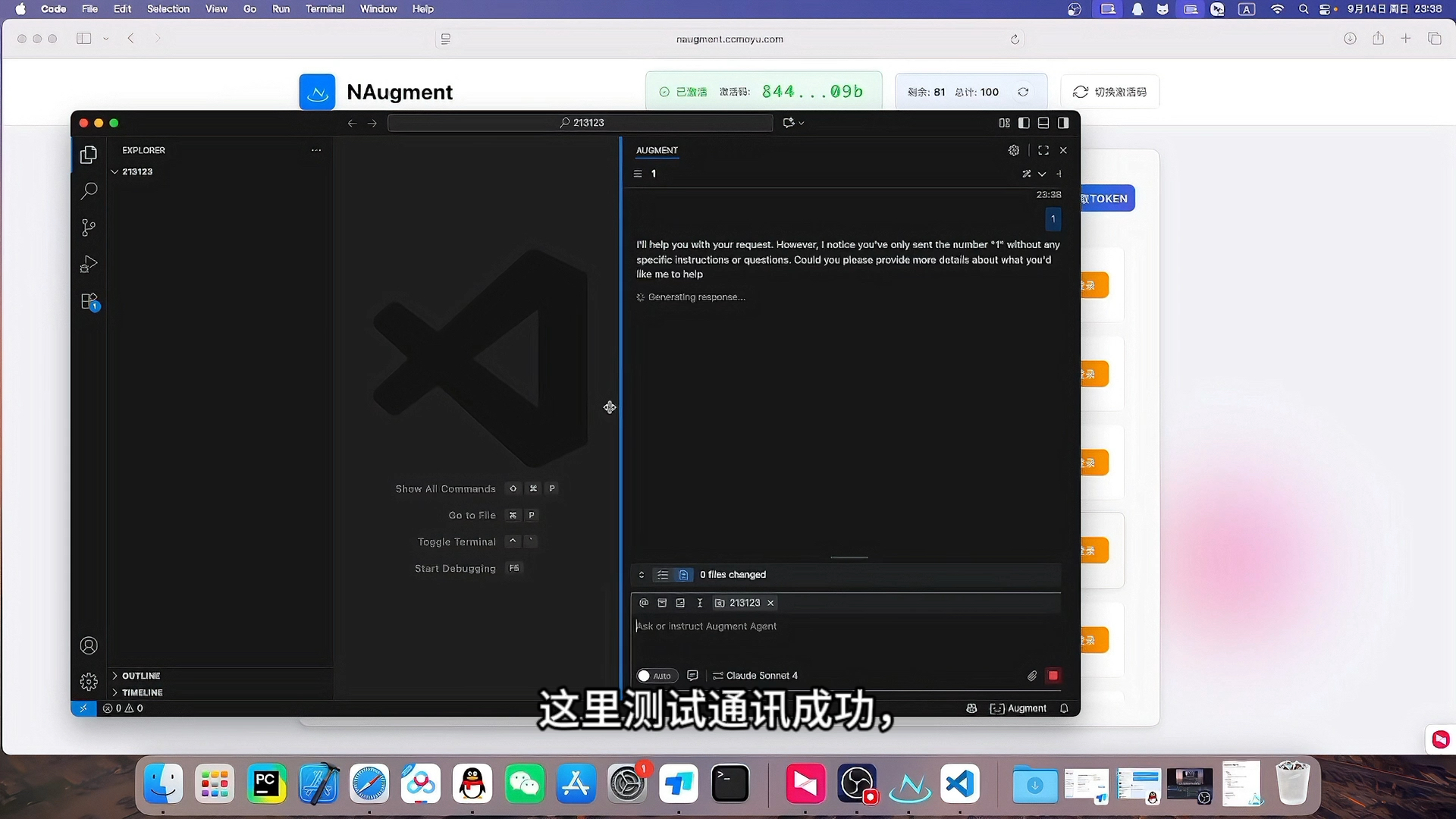Viewport: 1456px width, 819px height.
Task: Open the Search view in the activity bar
Action: (x=89, y=191)
